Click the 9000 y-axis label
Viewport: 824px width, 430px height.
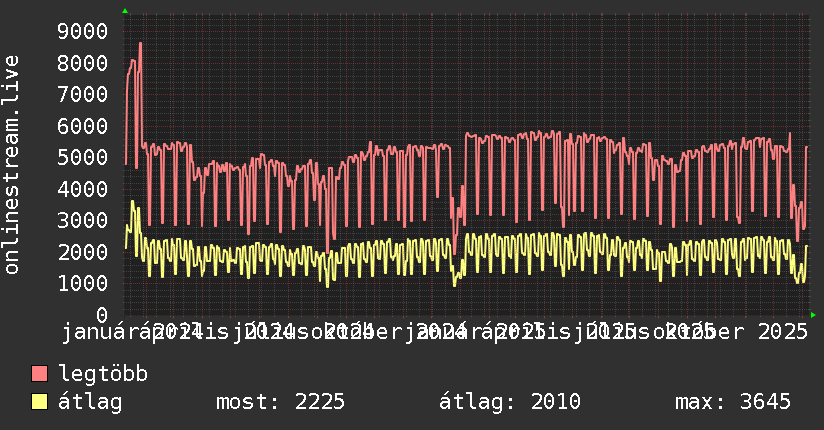point(83,32)
